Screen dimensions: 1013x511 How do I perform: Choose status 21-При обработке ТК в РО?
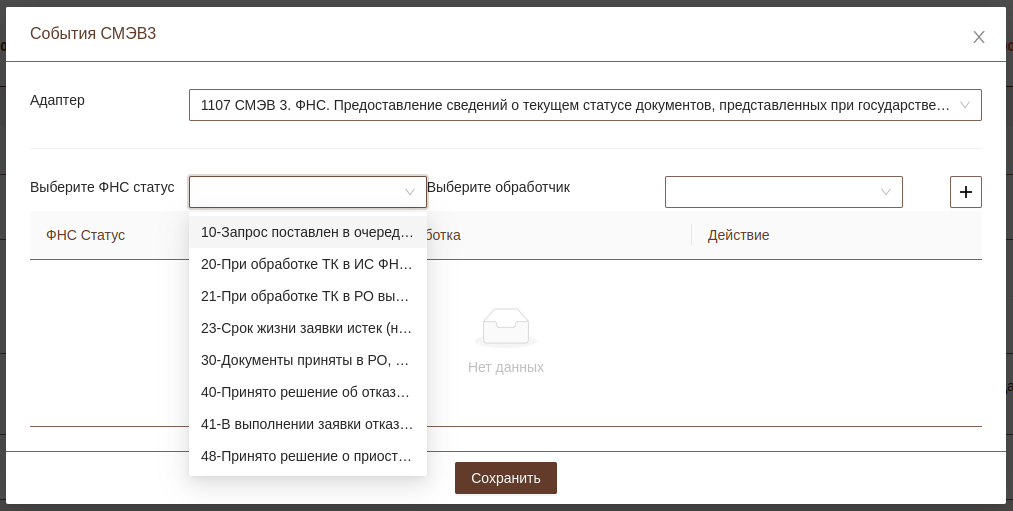[307, 296]
